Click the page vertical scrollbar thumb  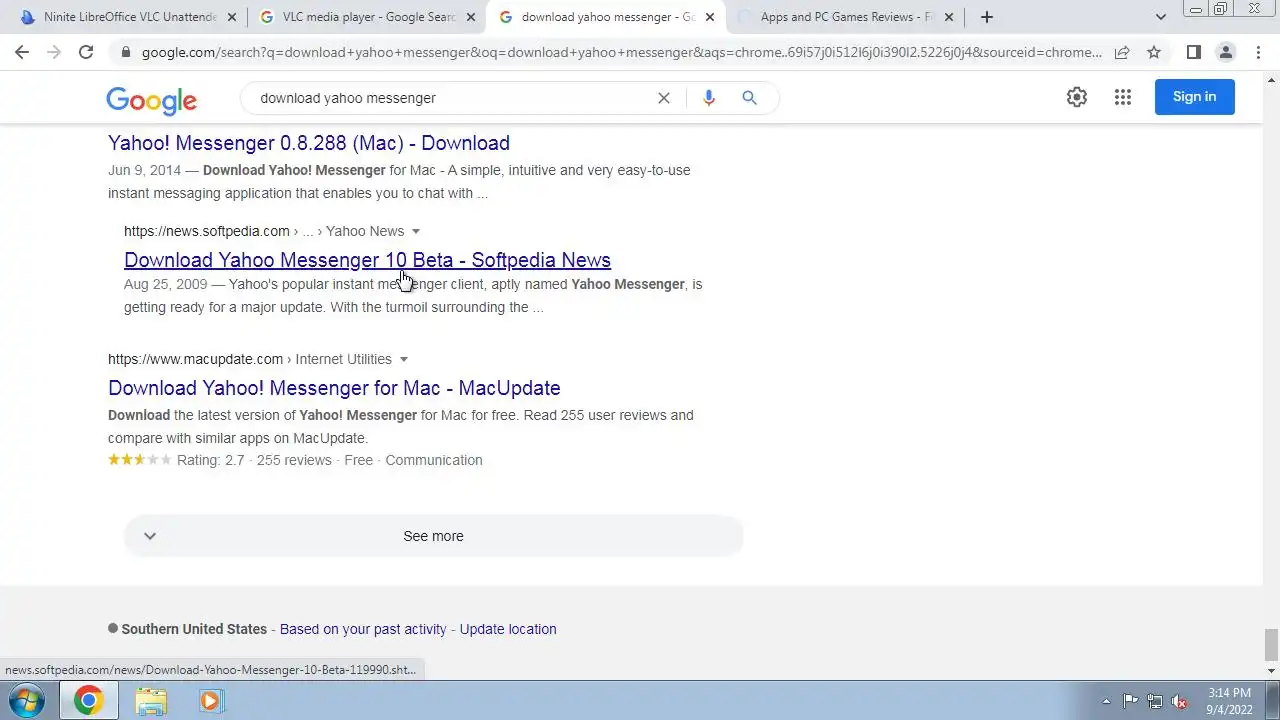[x=1271, y=645]
